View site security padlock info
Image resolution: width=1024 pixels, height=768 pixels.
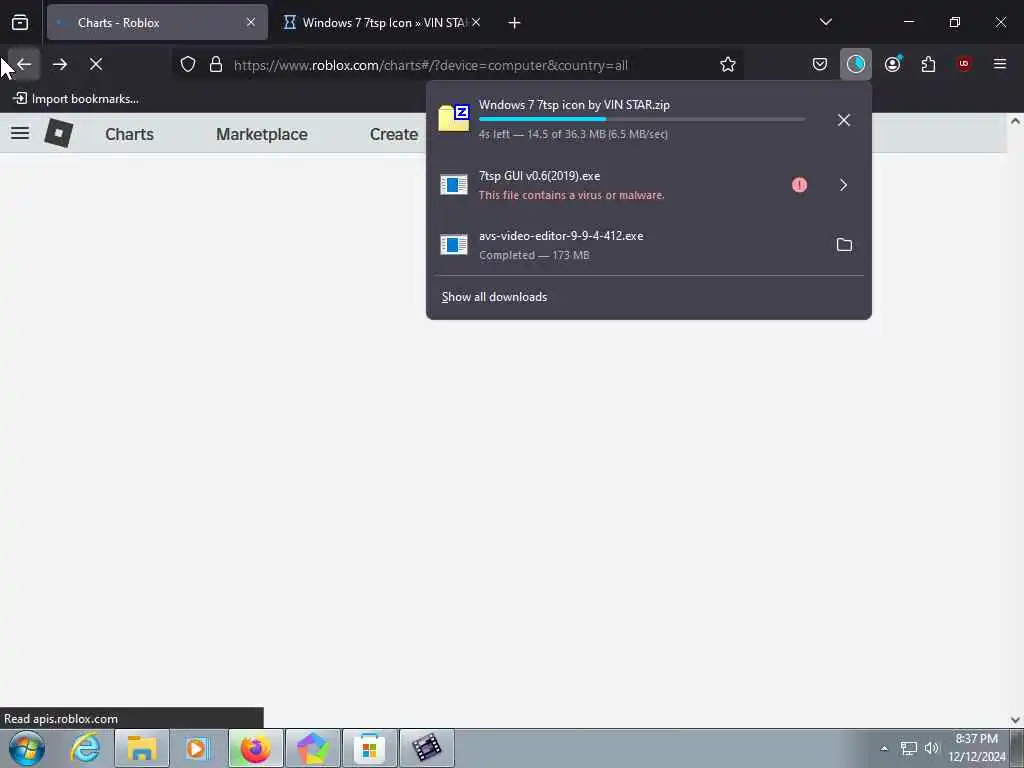[x=216, y=65]
